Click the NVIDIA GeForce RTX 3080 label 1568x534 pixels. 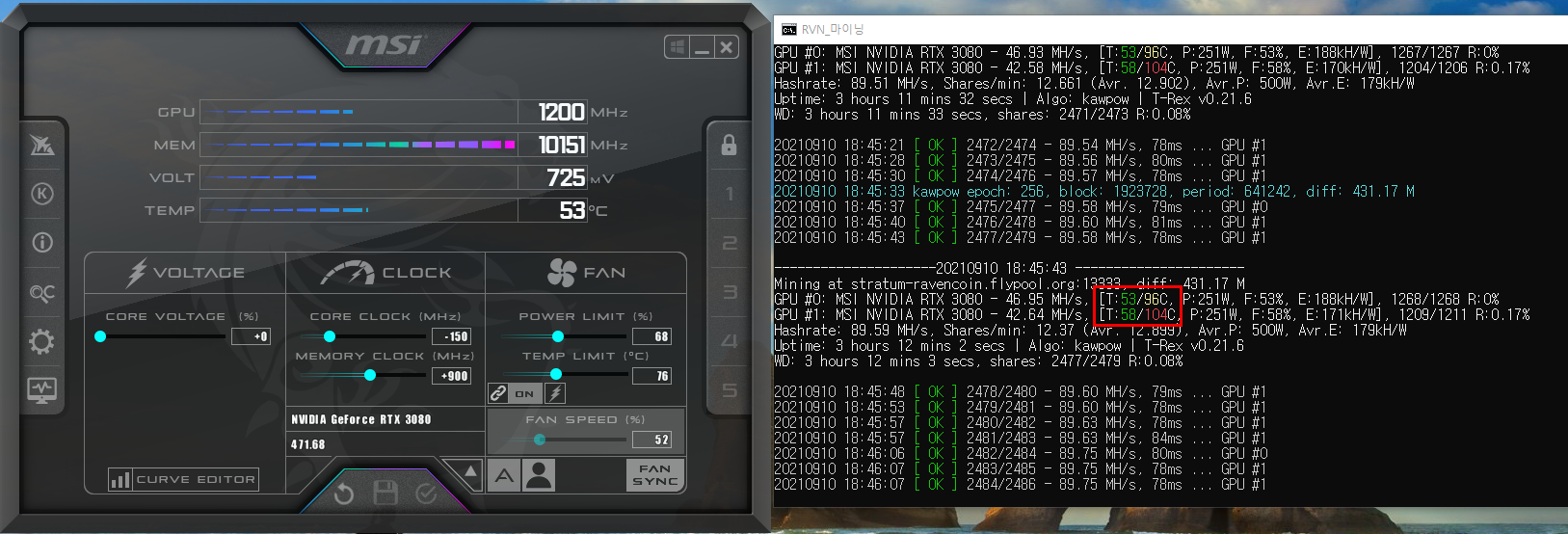click(x=361, y=419)
